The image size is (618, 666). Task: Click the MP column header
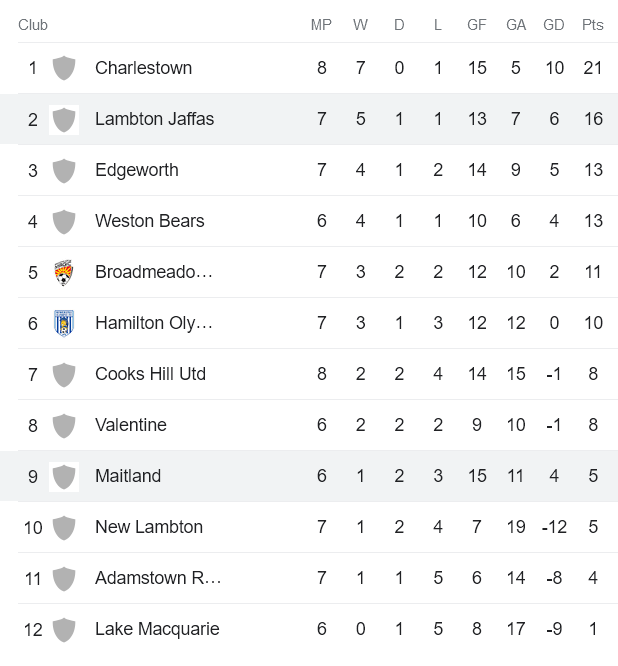pos(321,25)
